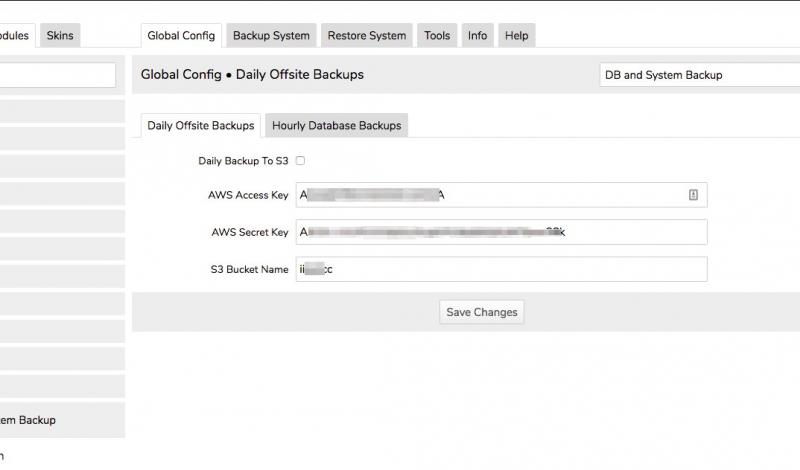Enable the Daily Backup To S3 checkbox

tap(300, 160)
